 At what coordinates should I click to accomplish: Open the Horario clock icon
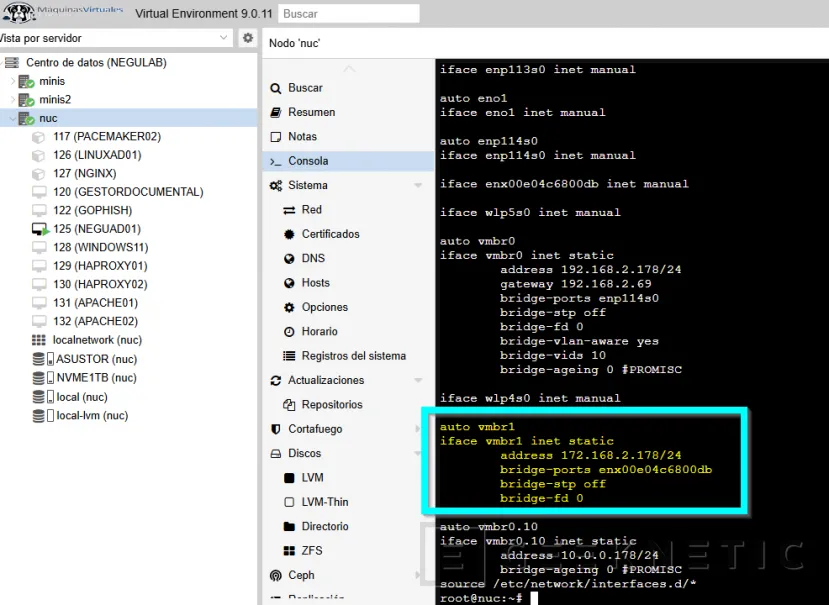coord(292,331)
